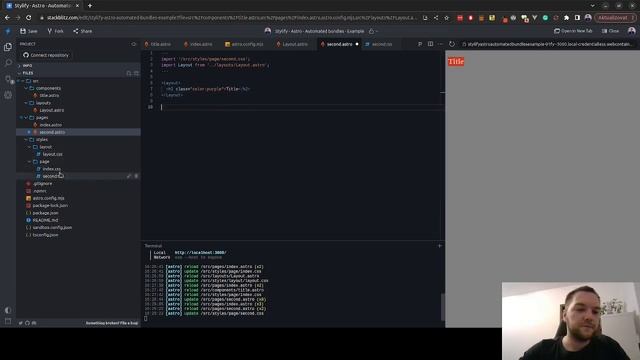Open Layout.astro in the file tree

click(51, 110)
